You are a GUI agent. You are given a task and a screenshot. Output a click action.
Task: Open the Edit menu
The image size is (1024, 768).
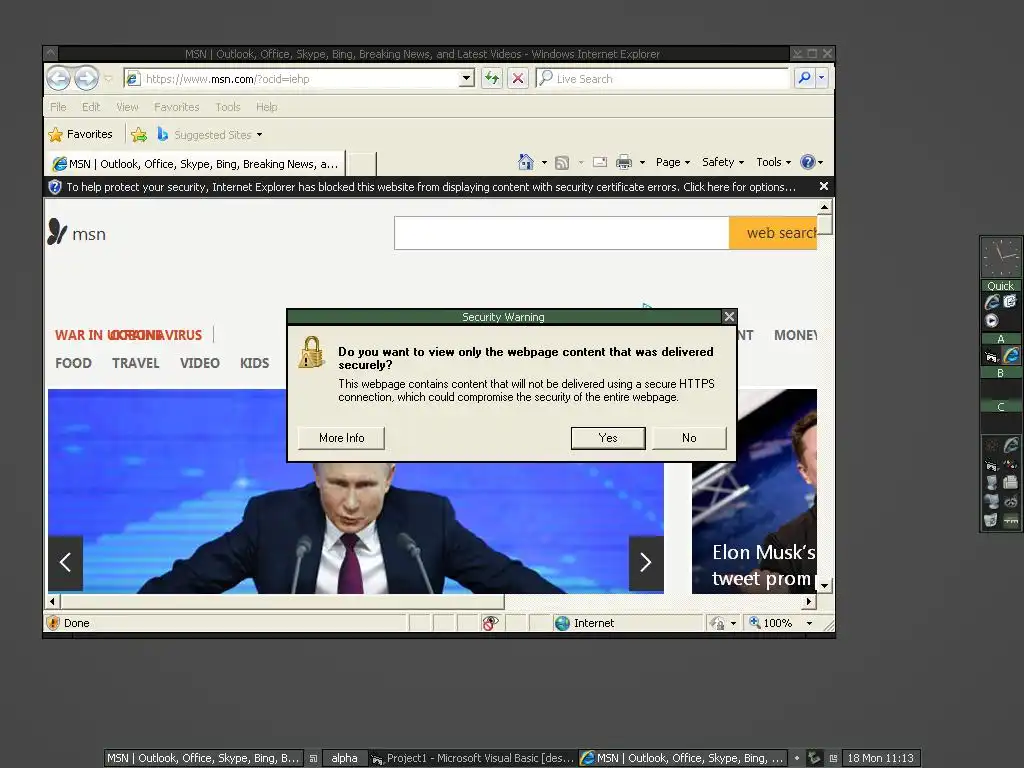(x=91, y=107)
